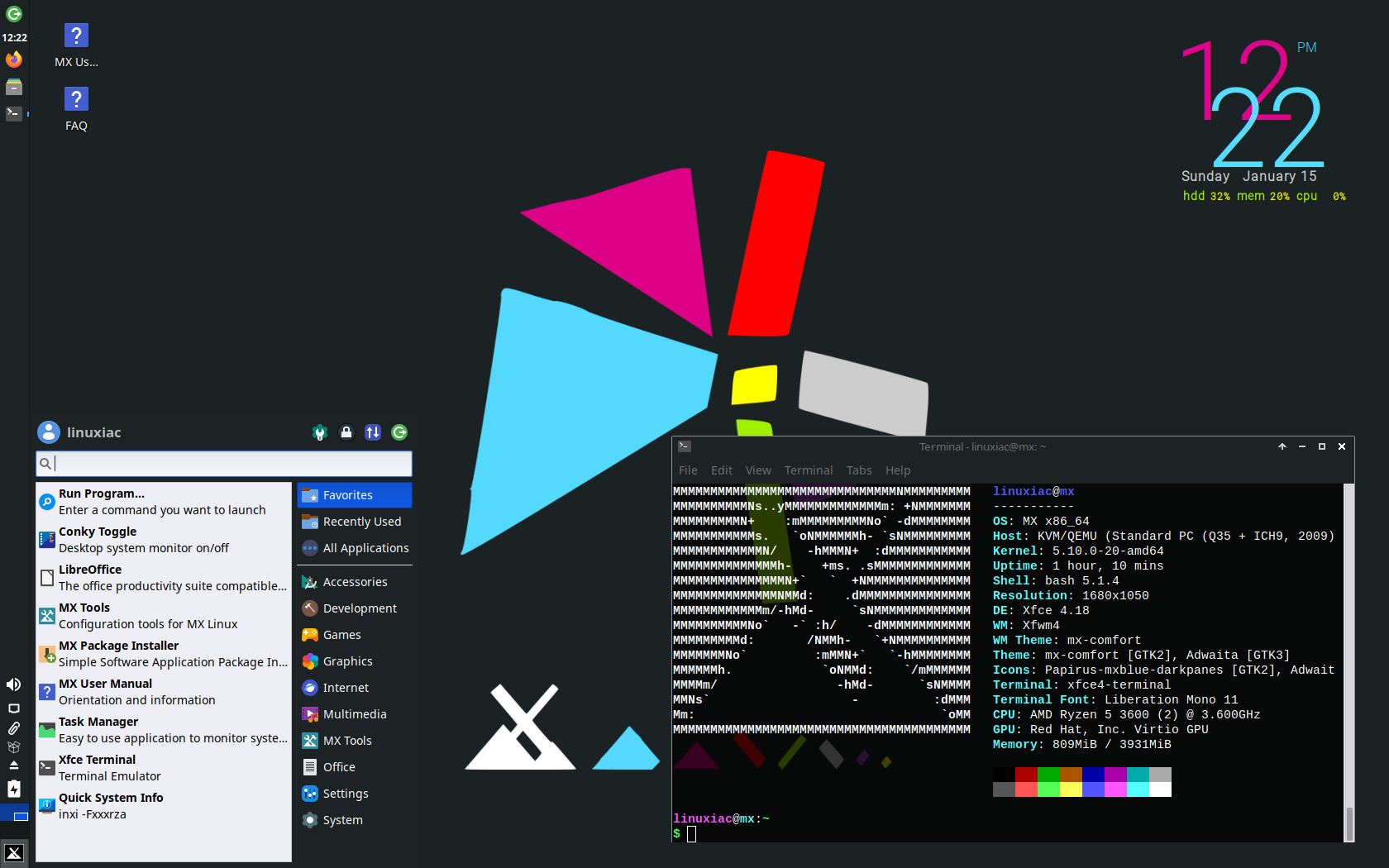The height and width of the screenshot is (868, 1389).
Task: Open the terminal Tabs menu
Action: 859,470
